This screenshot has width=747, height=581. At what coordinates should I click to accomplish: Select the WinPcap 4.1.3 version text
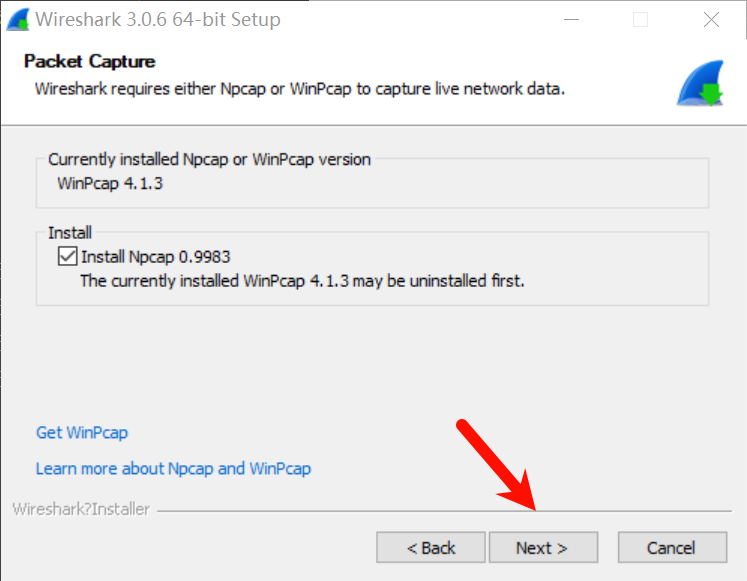[110, 183]
